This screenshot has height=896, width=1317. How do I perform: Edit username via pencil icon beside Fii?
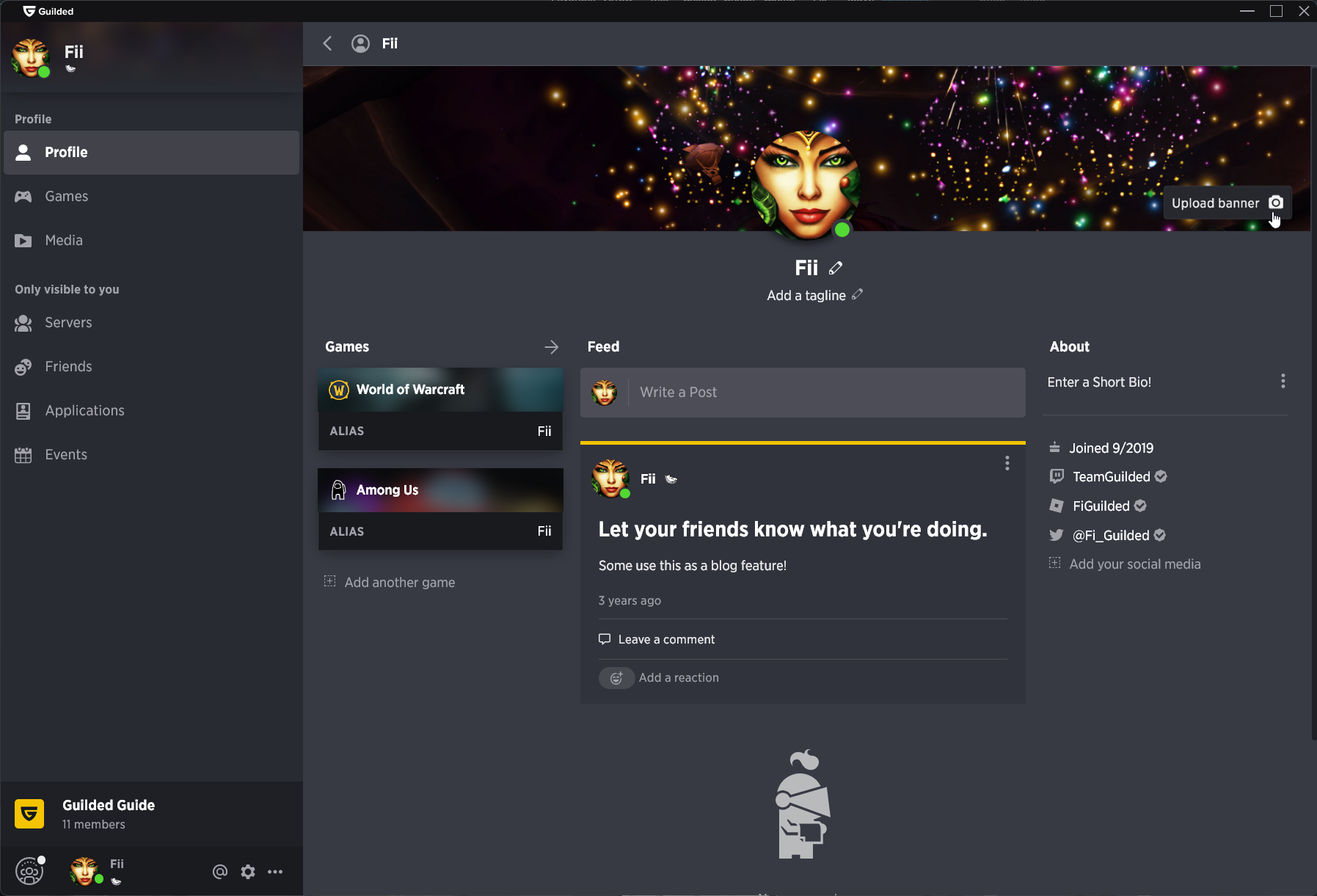pos(836,269)
